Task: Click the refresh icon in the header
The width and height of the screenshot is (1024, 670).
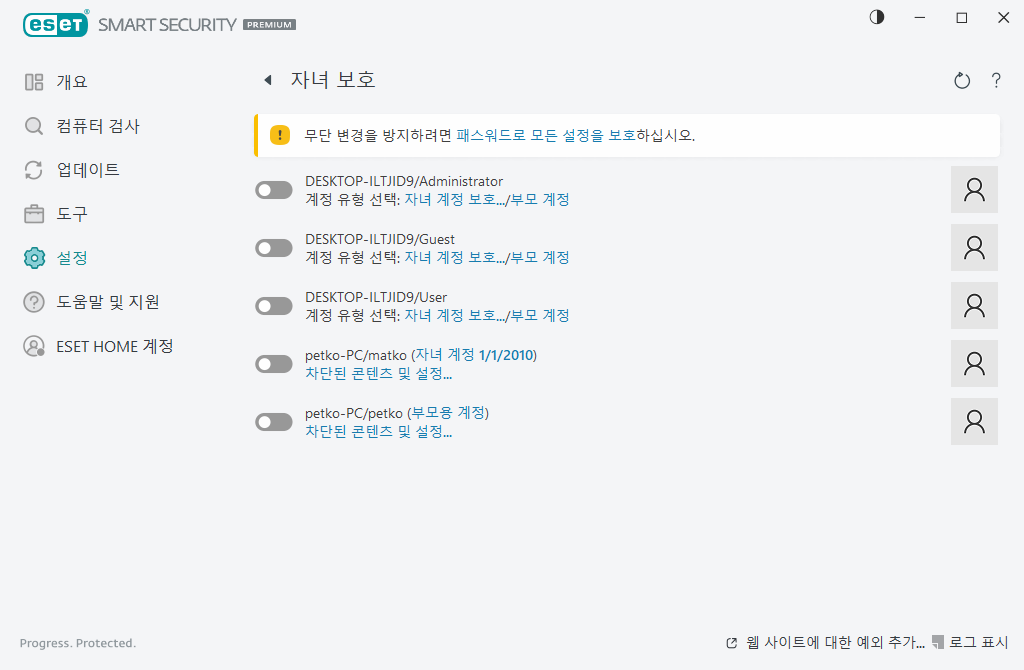Action: click(962, 81)
